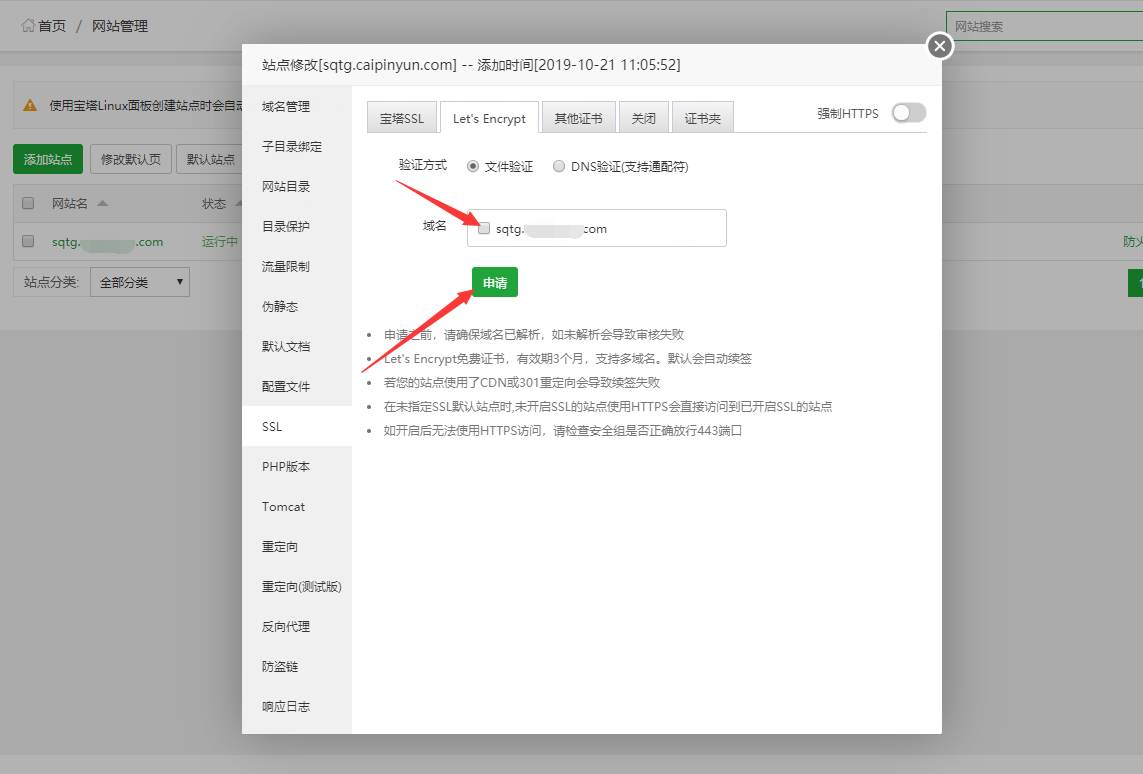Open 伪静态 in the sidebar

[280, 306]
